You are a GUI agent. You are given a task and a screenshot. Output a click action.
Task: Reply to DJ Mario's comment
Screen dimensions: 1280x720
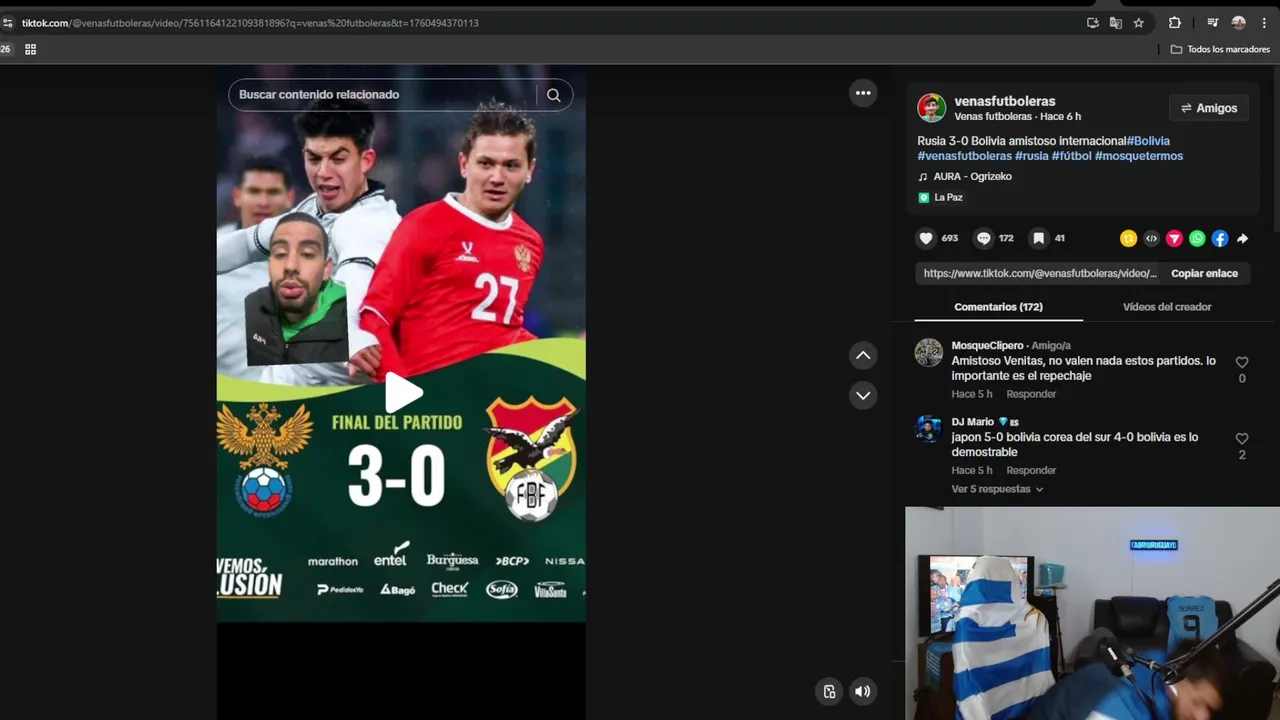click(1031, 470)
